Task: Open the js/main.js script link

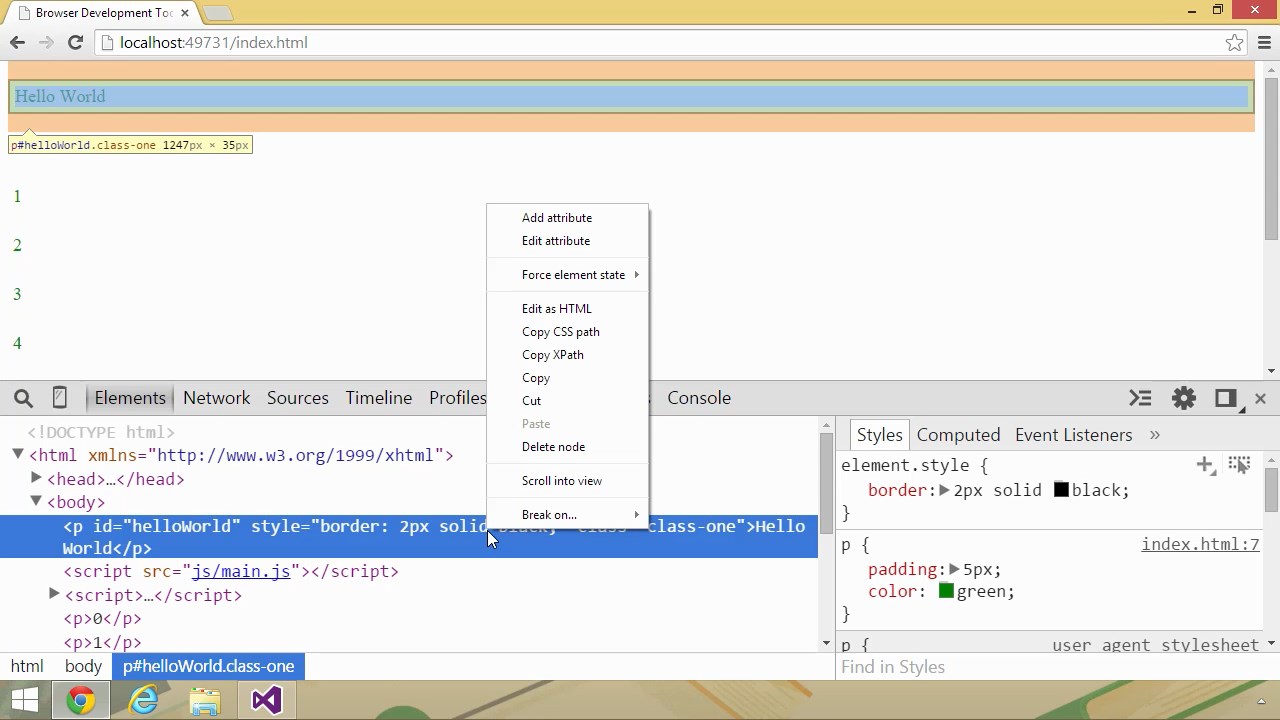Action: [241, 572]
